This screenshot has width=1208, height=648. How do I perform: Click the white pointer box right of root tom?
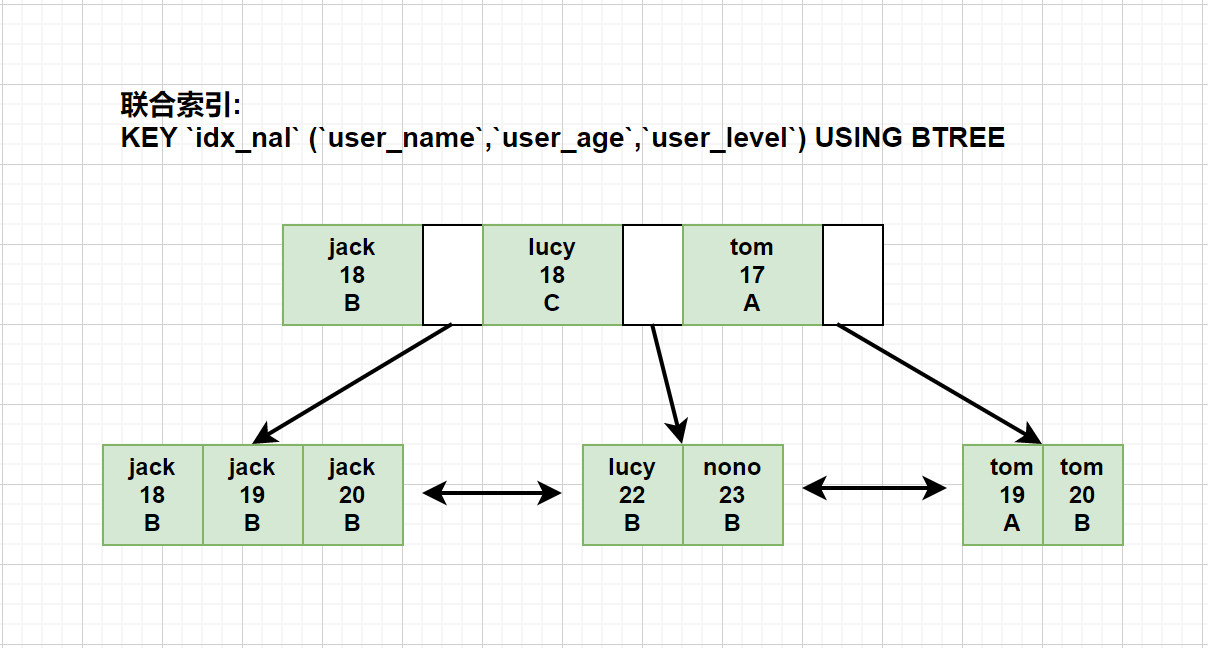tap(853, 275)
